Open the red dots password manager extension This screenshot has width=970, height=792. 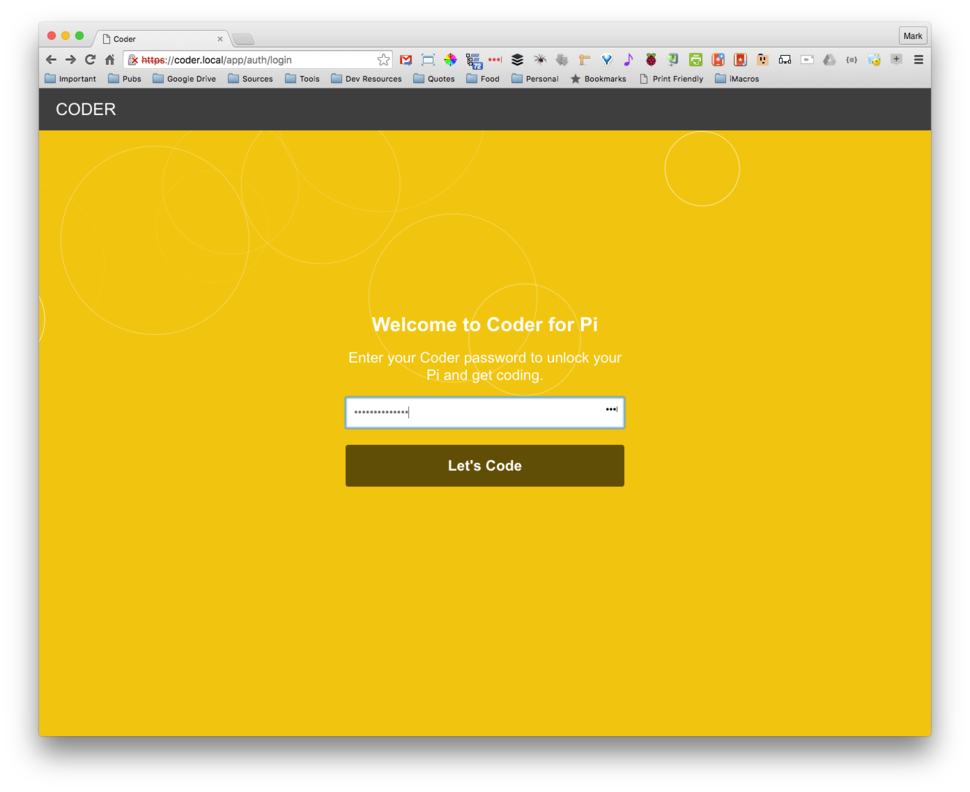495,60
